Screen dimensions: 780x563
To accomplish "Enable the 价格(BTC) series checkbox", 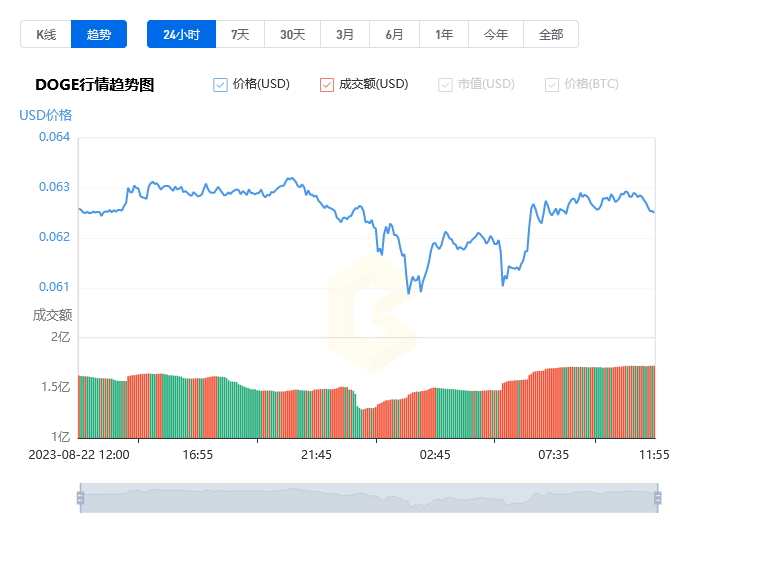I will point(552,85).
